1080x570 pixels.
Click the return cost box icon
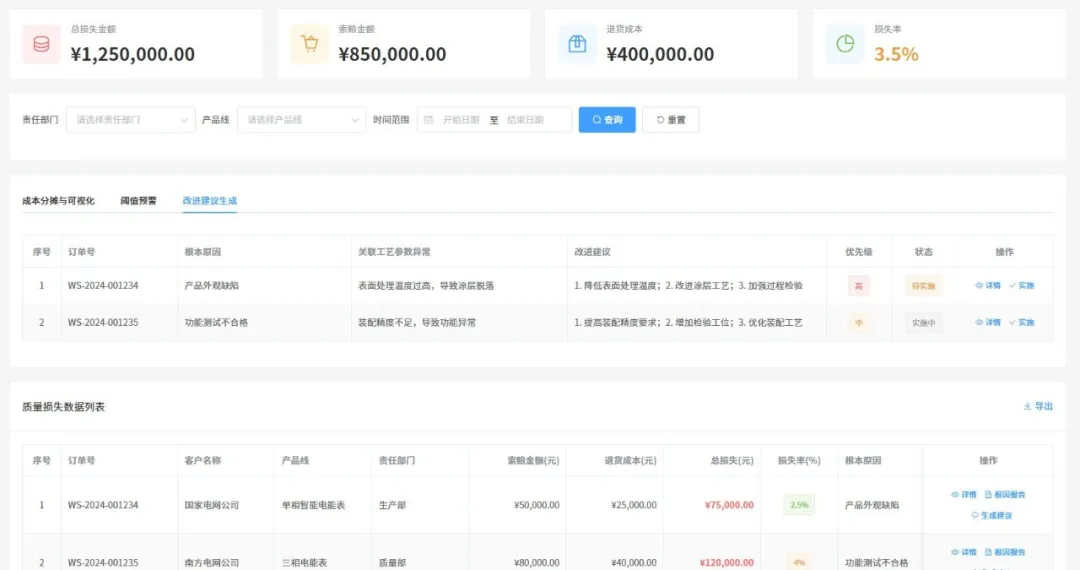(577, 45)
